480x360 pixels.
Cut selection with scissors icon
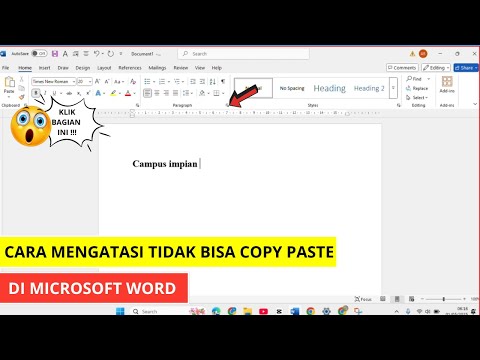22,79
